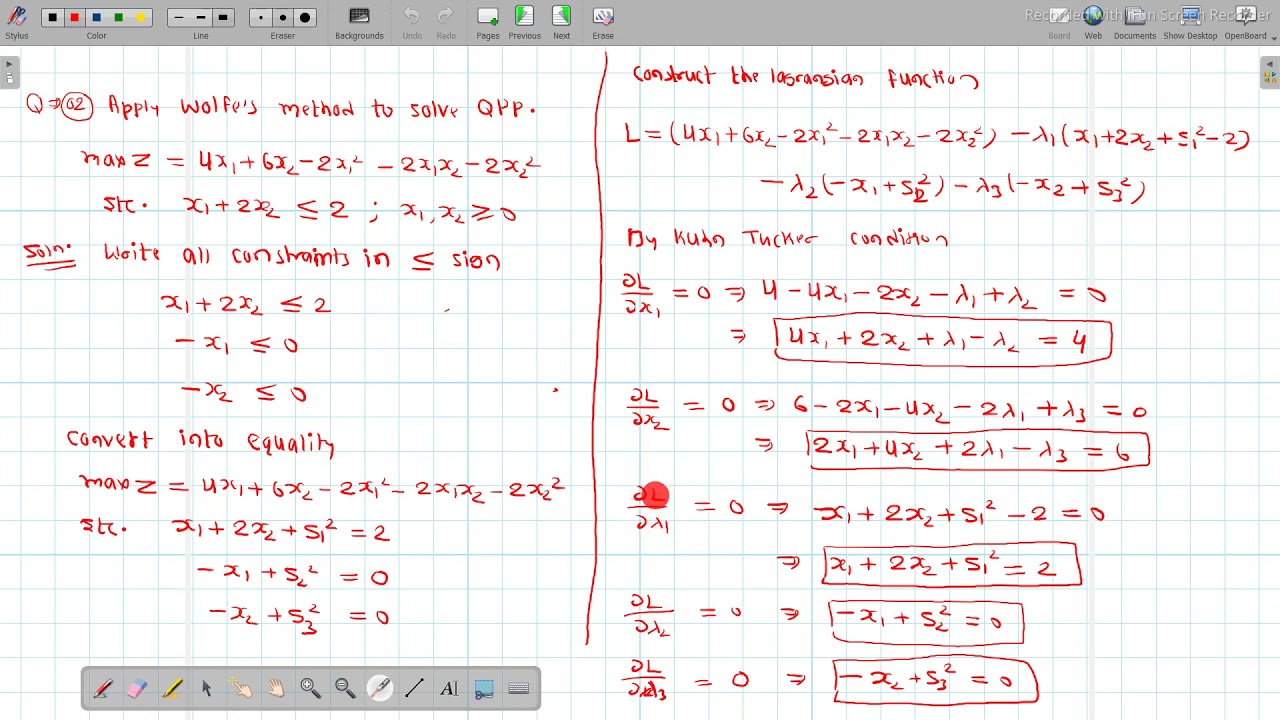Select the medium eraser size
This screenshot has width=1280, height=720.
tap(283, 18)
